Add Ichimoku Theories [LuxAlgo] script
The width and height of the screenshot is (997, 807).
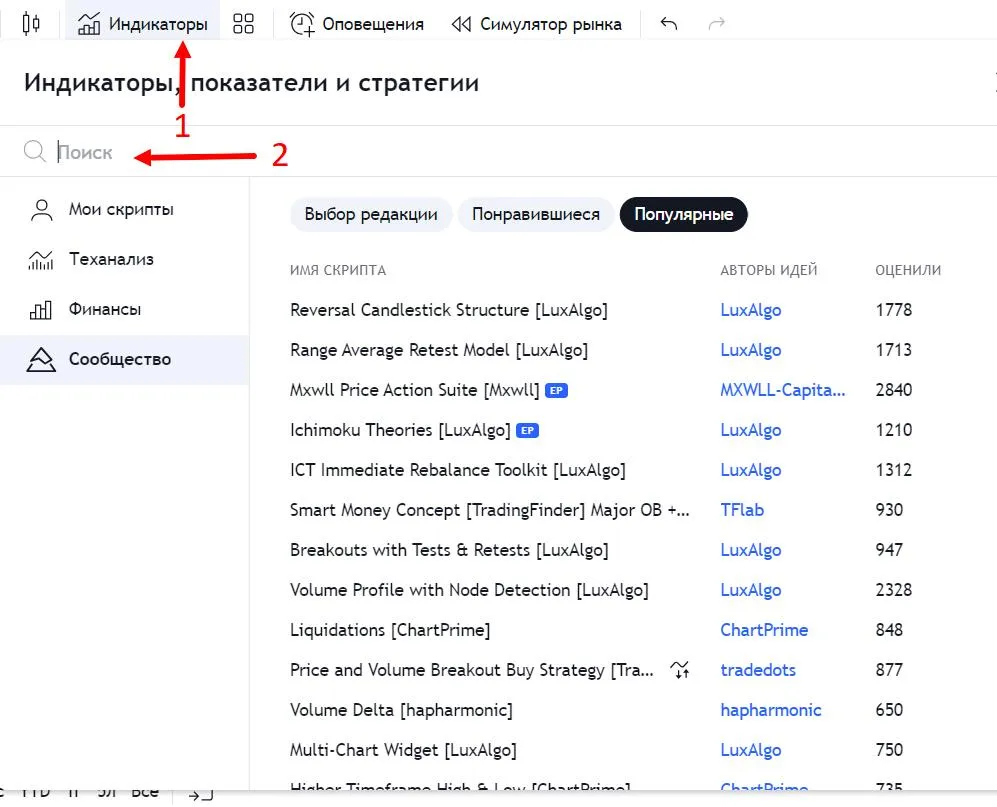click(x=400, y=431)
